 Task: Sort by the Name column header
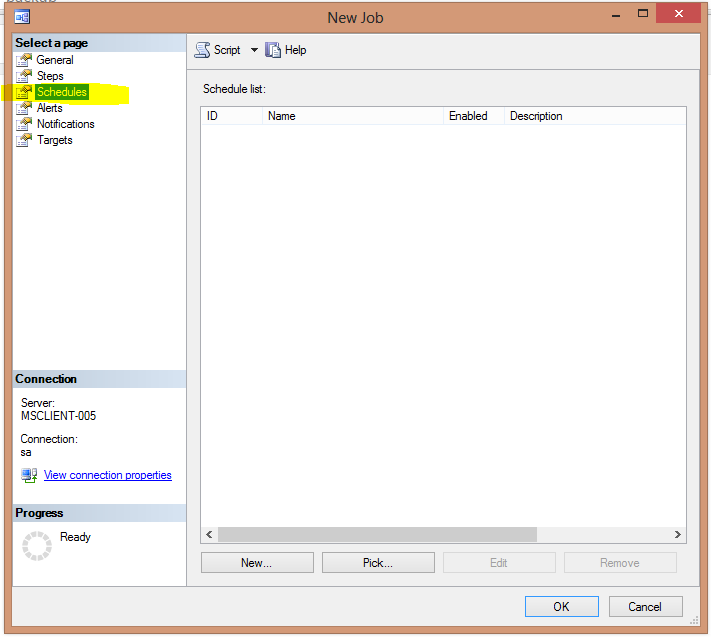(x=352, y=116)
